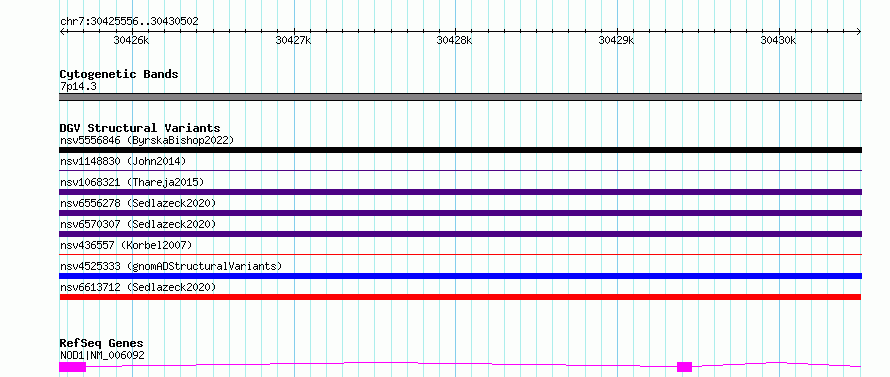Select the purple nsv1068321 variant bar
The width and height of the screenshot is (890, 377).
pyautogui.click(x=460, y=192)
